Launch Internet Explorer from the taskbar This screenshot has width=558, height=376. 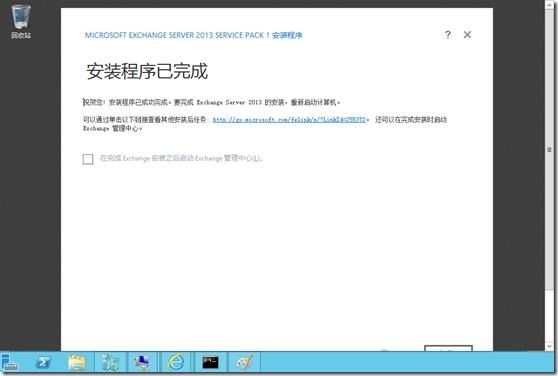click(x=176, y=362)
